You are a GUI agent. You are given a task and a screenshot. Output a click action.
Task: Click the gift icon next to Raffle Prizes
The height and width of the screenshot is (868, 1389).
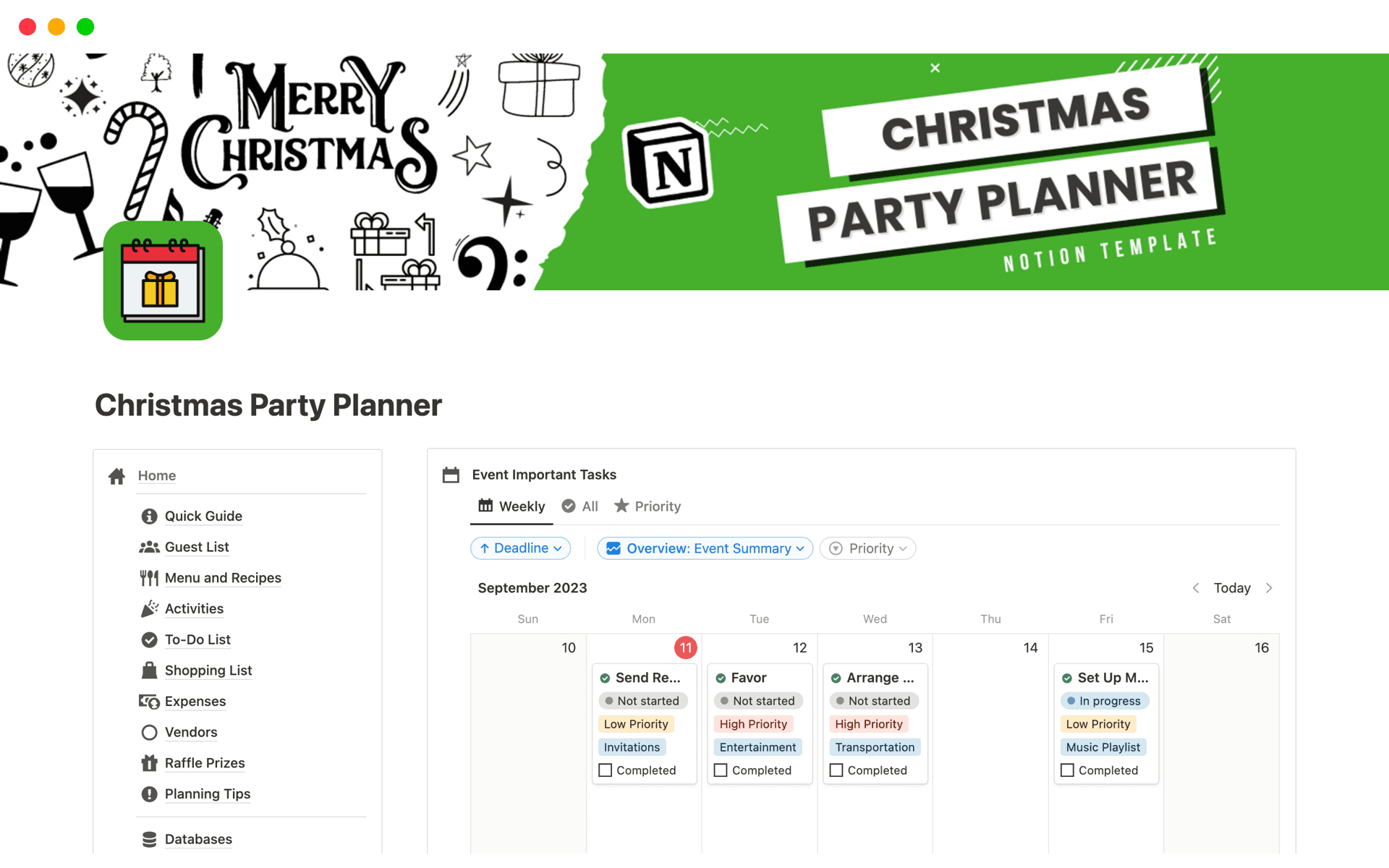tap(149, 762)
